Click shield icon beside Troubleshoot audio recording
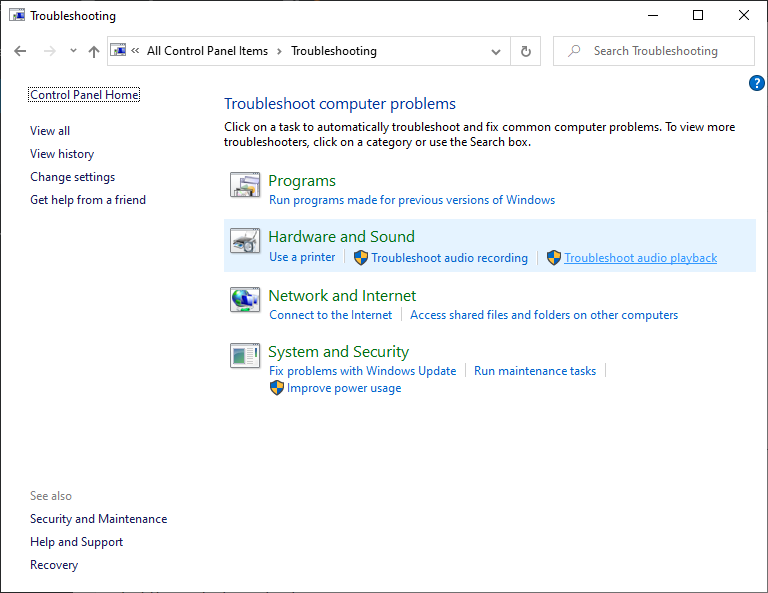 point(361,258)
